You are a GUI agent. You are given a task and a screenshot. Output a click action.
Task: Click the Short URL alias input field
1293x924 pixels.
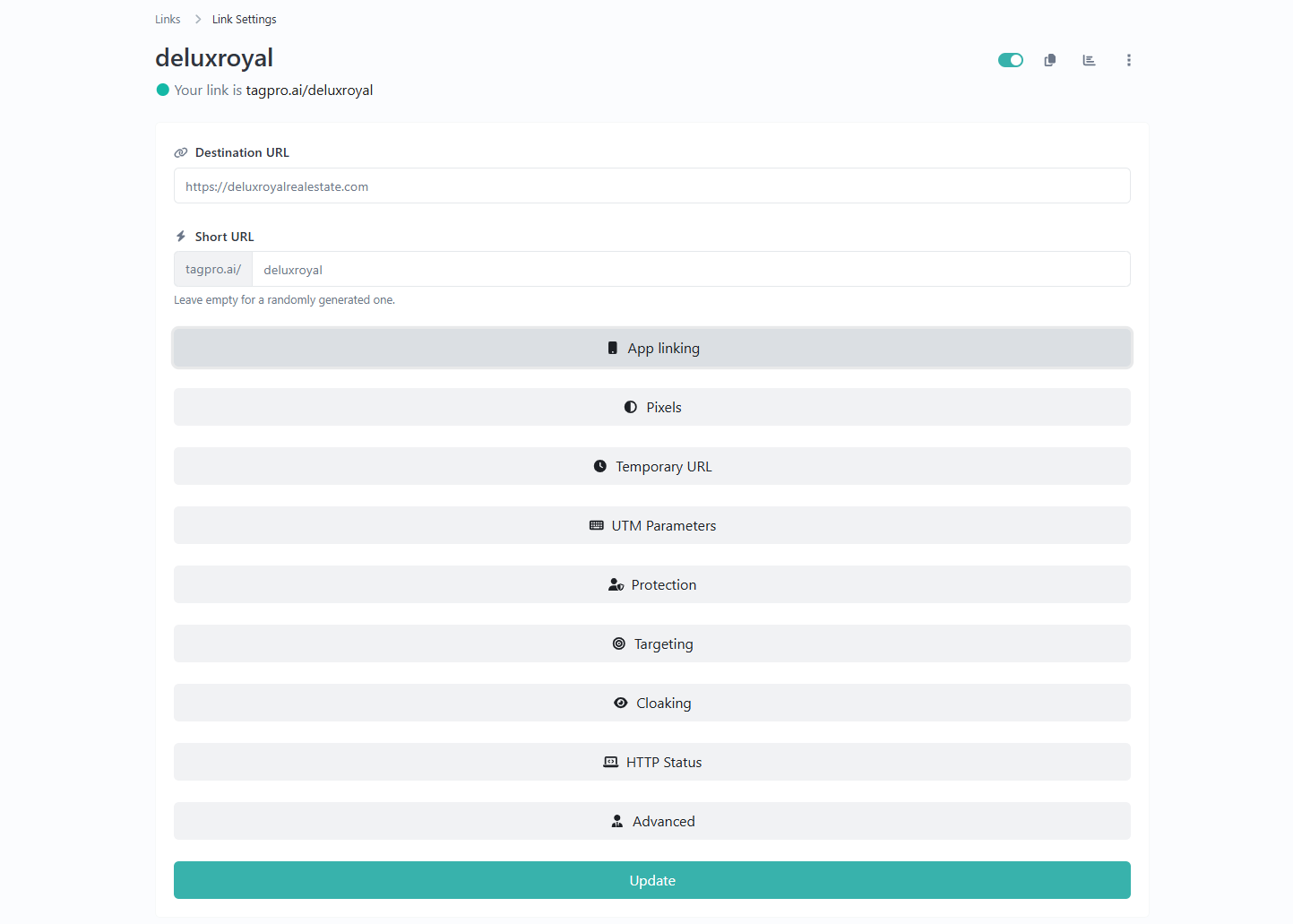[691, 269]
